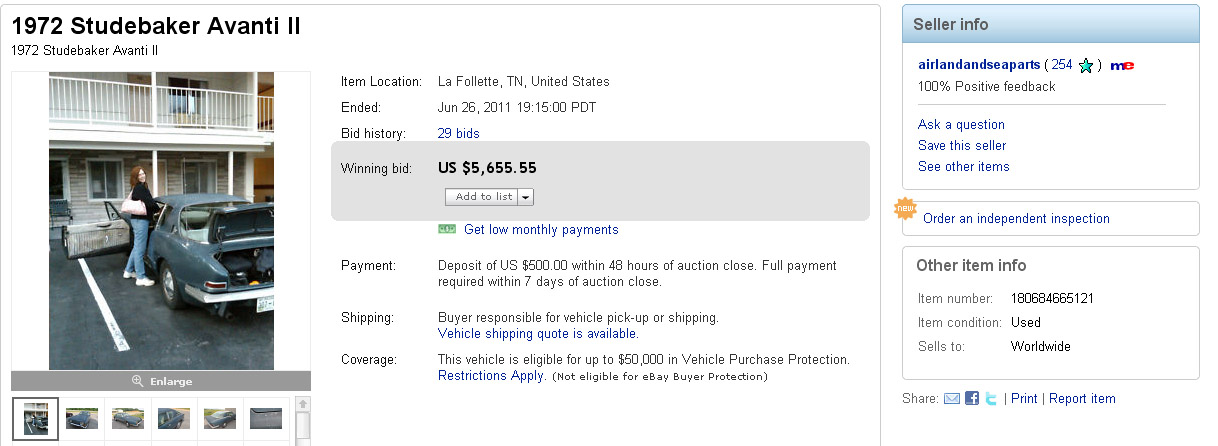Order an independent inspection

click(1016, 218)
